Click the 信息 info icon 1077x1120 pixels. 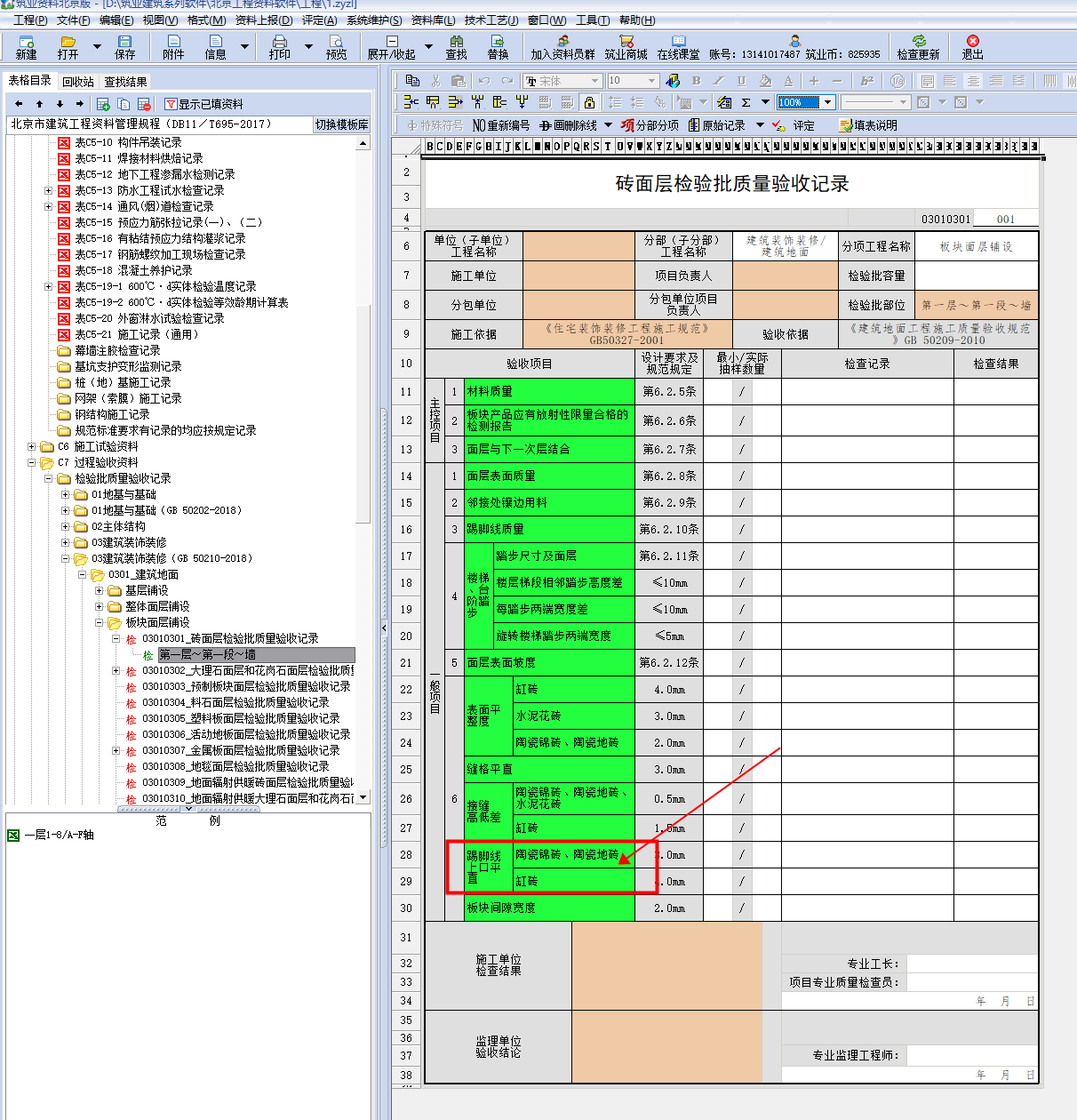point(215,47)
